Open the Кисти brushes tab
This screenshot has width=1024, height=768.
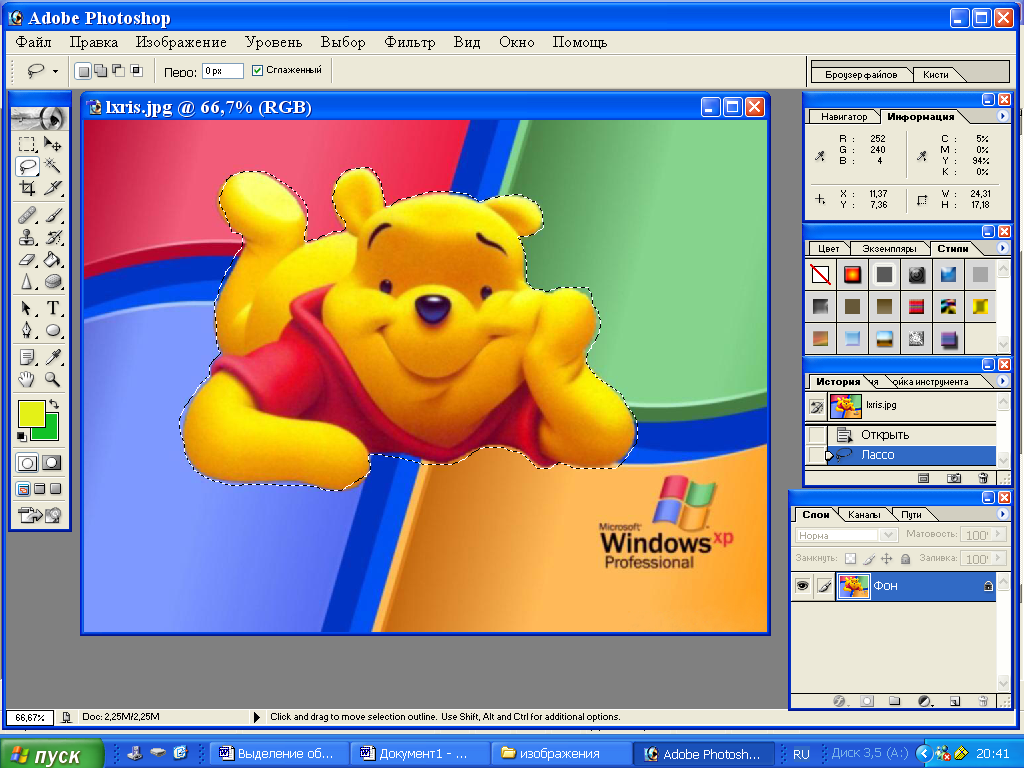935,74
